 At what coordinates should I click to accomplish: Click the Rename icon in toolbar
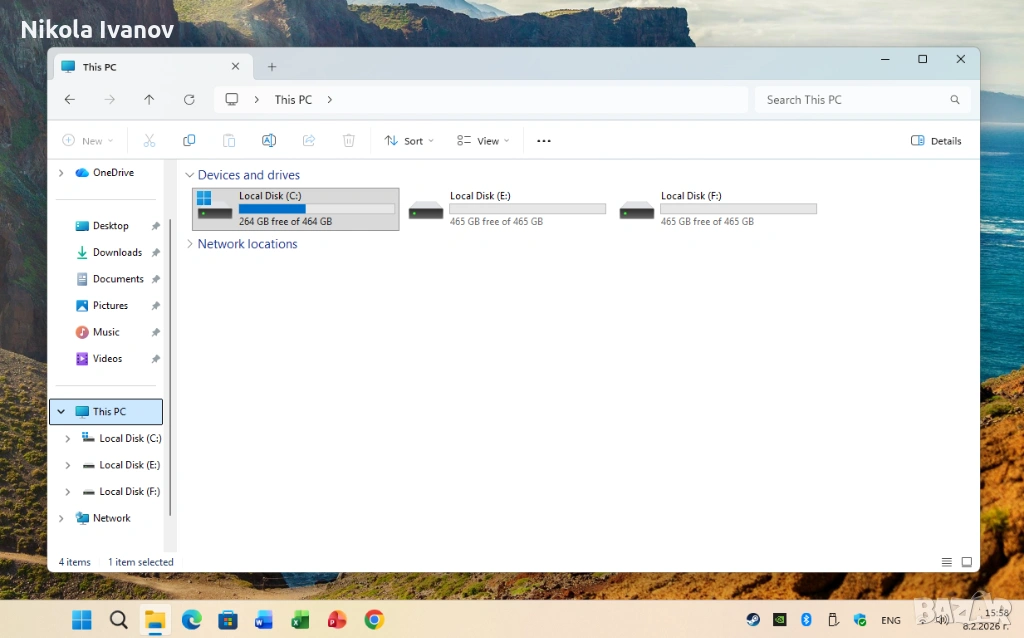coord(269,141)
